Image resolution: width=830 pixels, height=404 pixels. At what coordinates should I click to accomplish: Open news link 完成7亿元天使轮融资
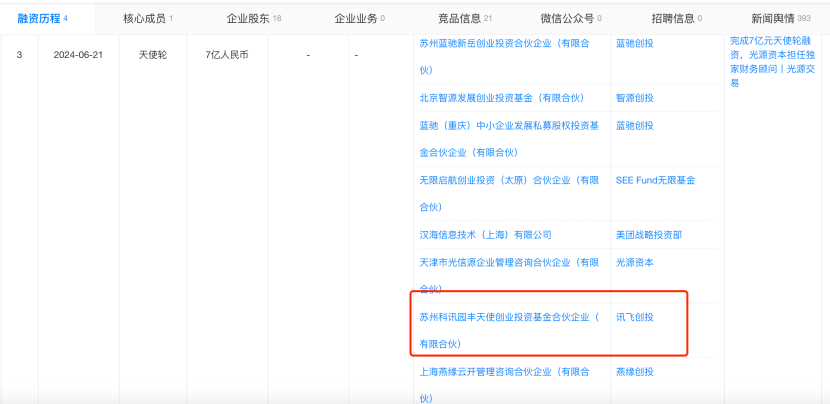point(772,62)
